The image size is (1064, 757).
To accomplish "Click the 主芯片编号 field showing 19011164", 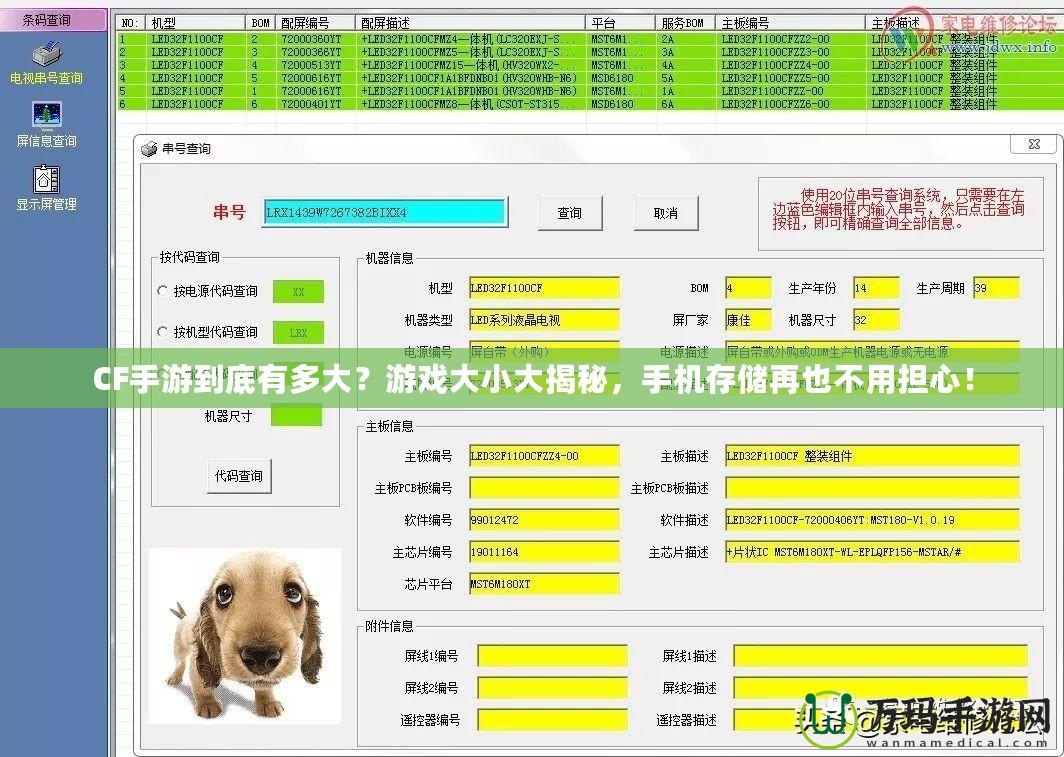I will [544, 551].
